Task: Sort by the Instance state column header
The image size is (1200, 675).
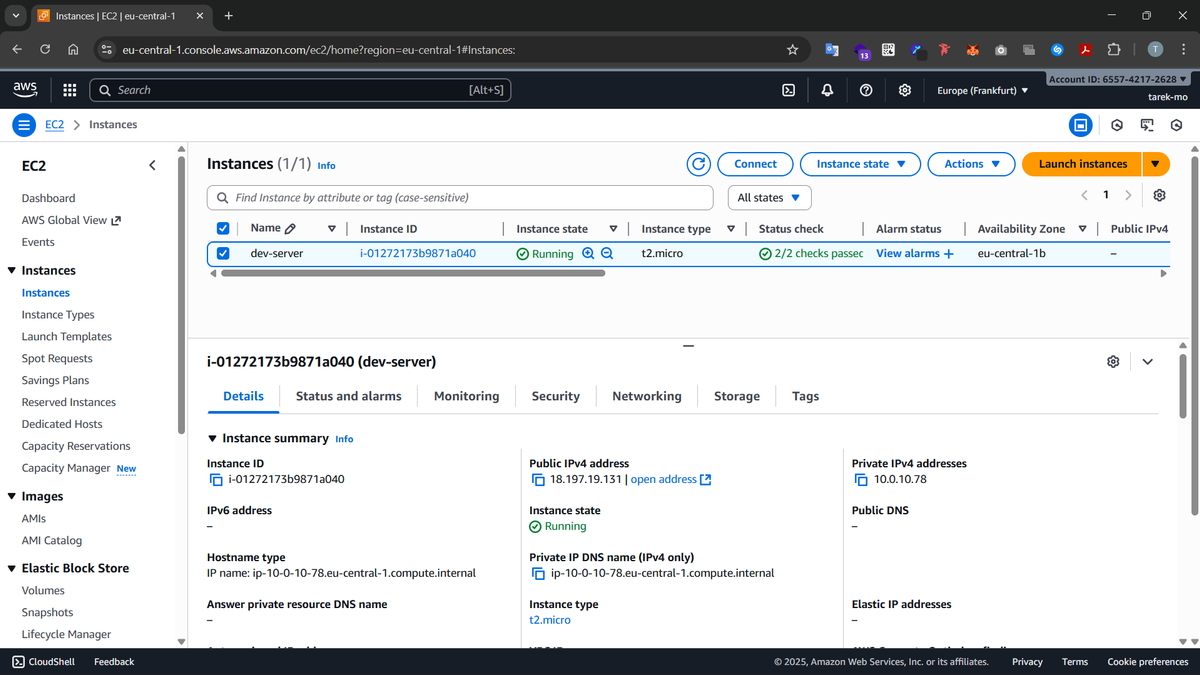Action: coord(552,228)
